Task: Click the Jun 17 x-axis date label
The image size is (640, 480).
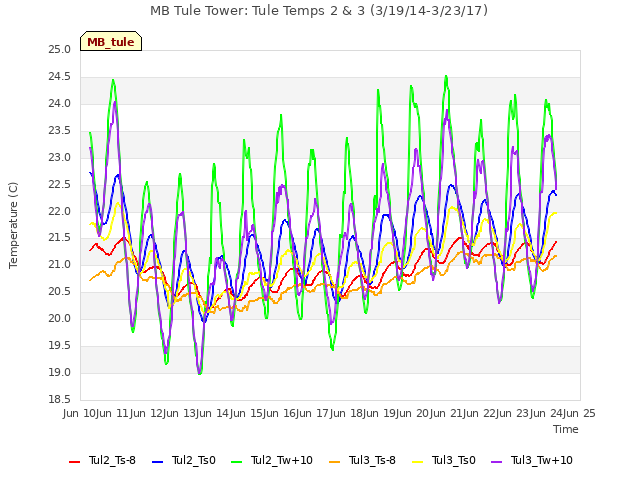Action: click(x=313, y=413)
